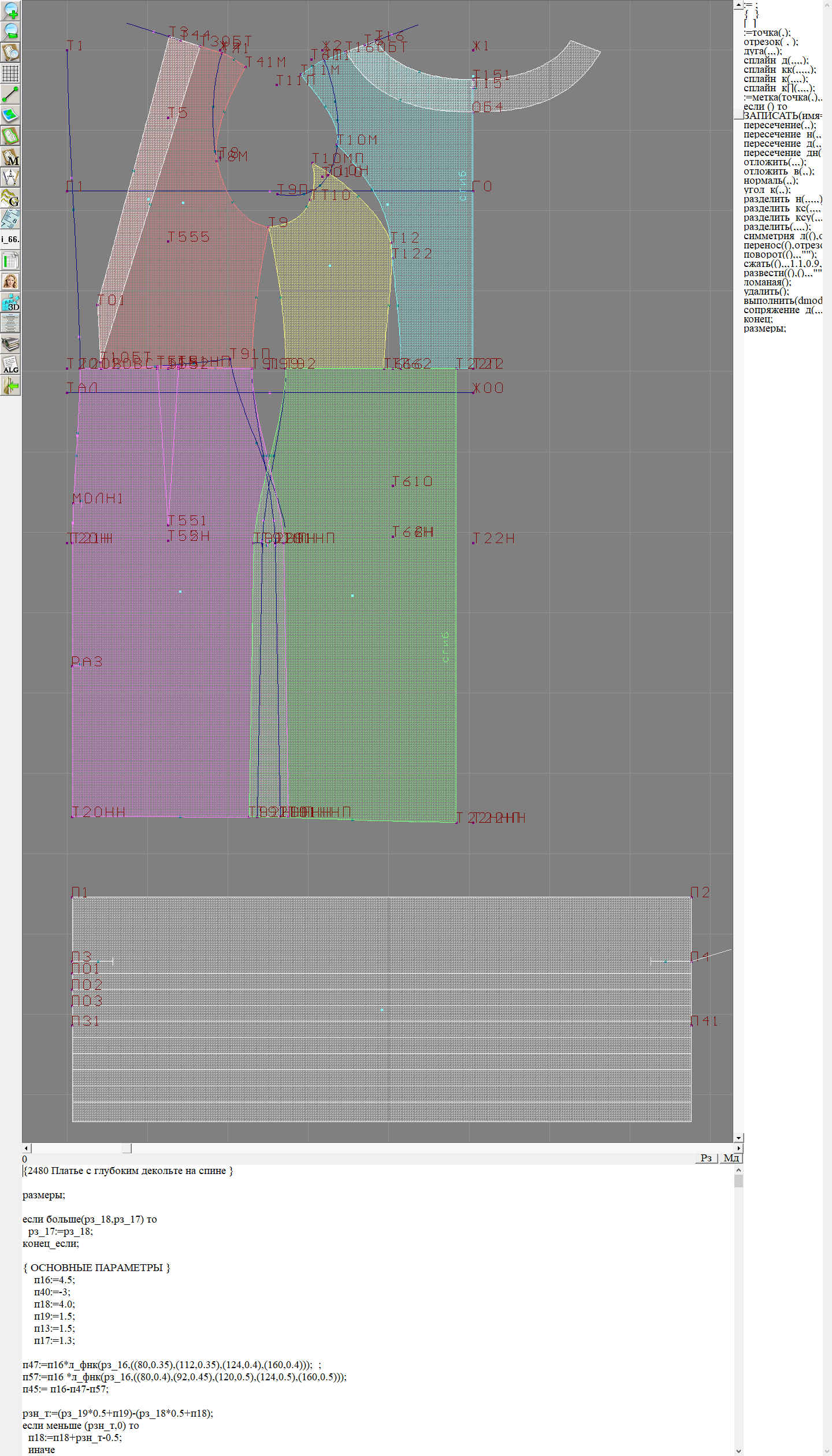Open the ALG algorithm icon

click(10, 365)
